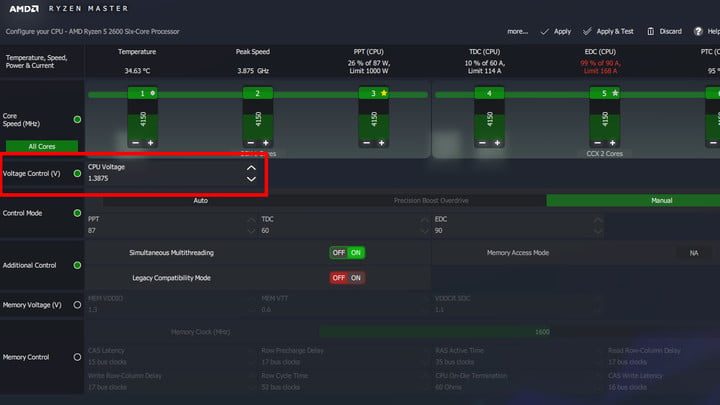720x405 pixels.
Task: Open the more... menu
Action: click(x=518, y=32)
